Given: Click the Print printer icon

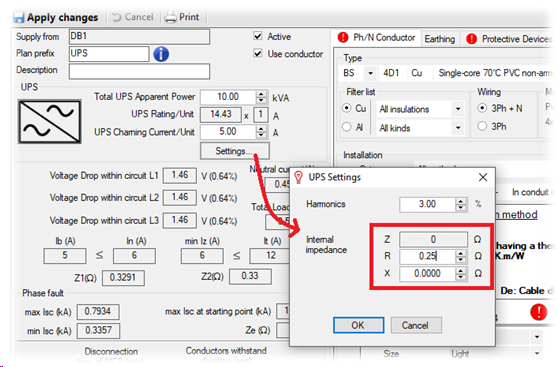Looking at the screenshot, I should 171,17.
